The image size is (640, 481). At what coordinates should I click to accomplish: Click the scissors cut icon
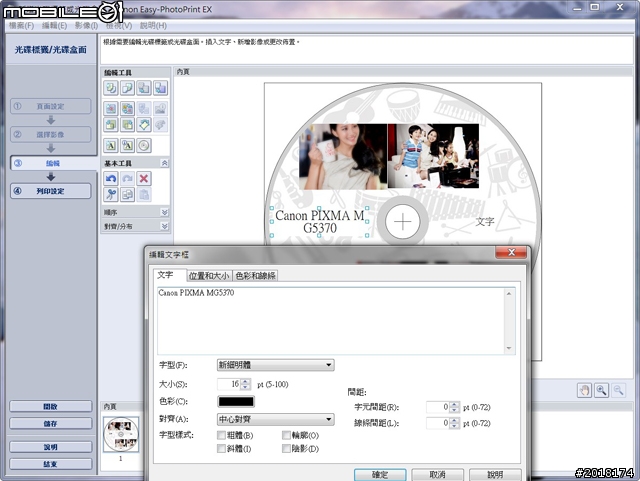point(111,194)
